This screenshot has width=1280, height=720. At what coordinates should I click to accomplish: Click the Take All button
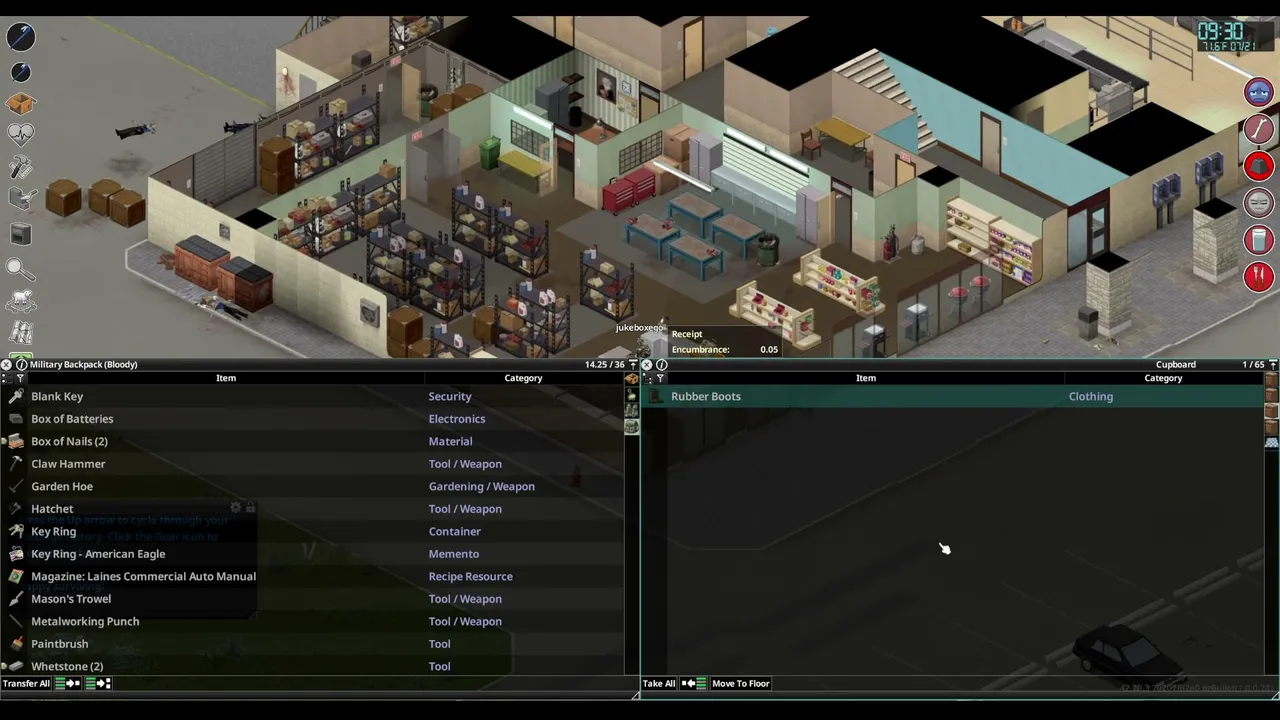659,684
